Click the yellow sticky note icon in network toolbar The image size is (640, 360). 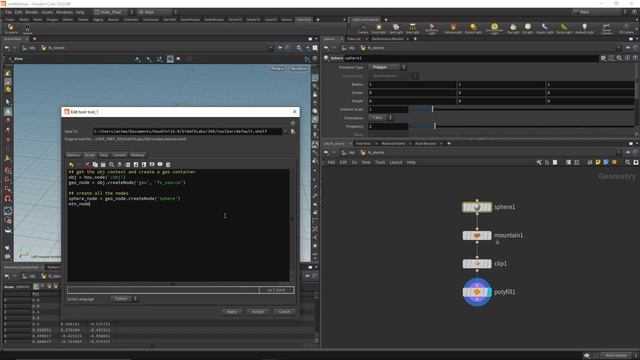coord(598,162)
